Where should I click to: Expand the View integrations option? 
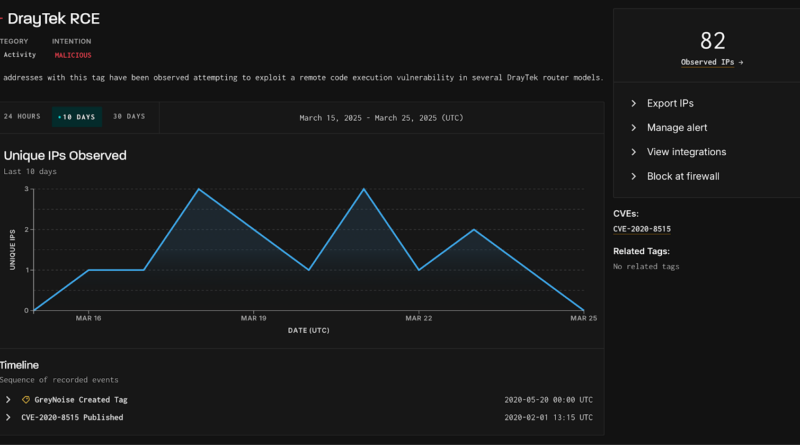click(686, 152)
